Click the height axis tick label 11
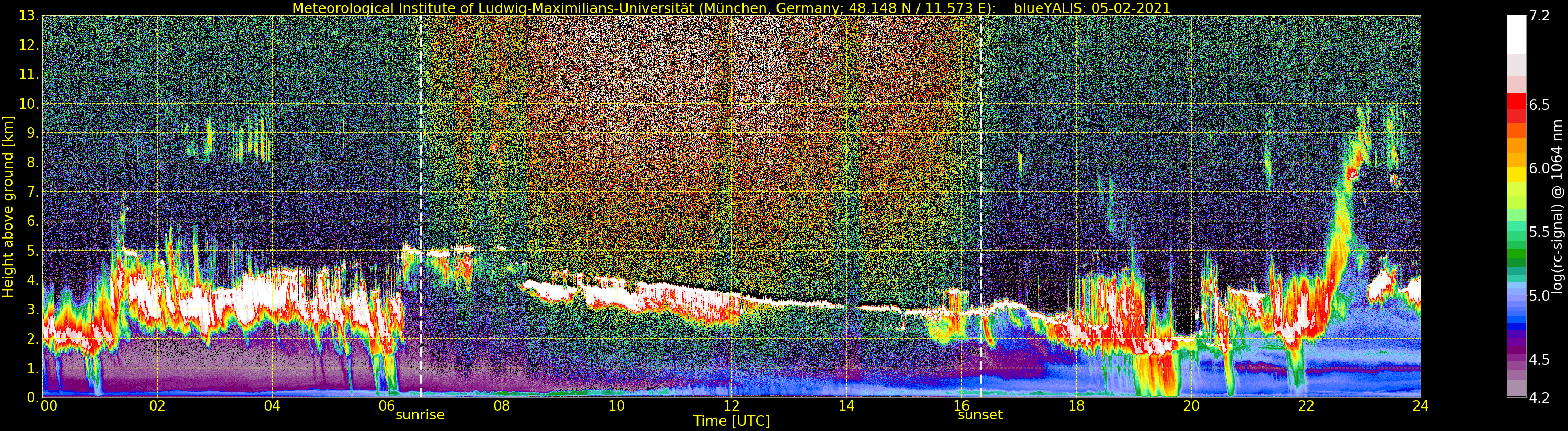This screenshot has width=1568, height=431. 30,74
